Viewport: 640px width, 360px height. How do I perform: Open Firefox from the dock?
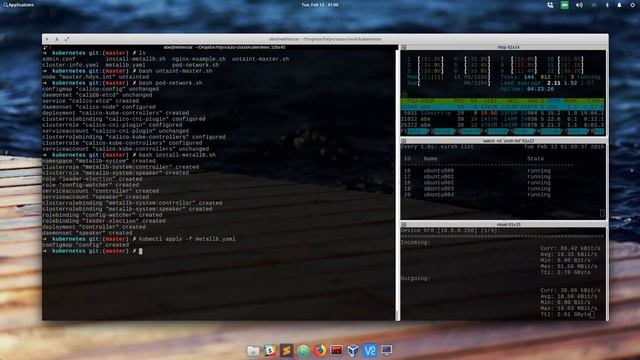(x=320, y=351)
